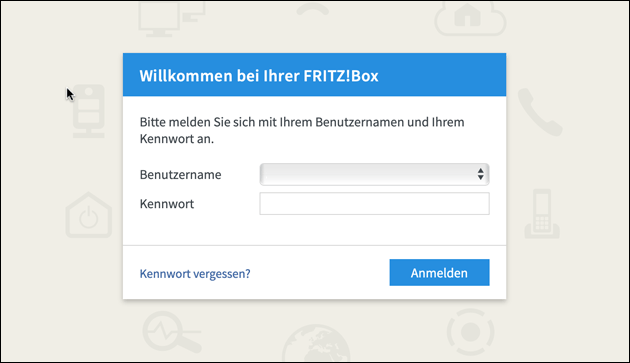Click the Benutzername label
The width and height of the screenshot is (630, 363).
tap(180, 174)
